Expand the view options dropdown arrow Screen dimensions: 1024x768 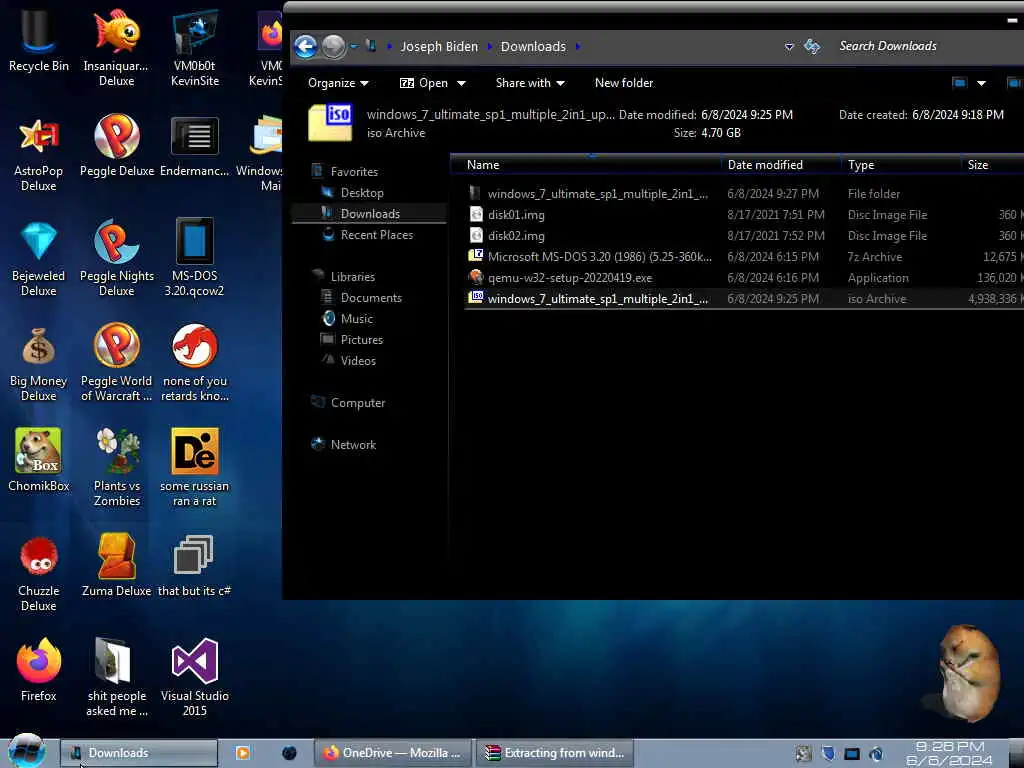(x=981, y=83)
